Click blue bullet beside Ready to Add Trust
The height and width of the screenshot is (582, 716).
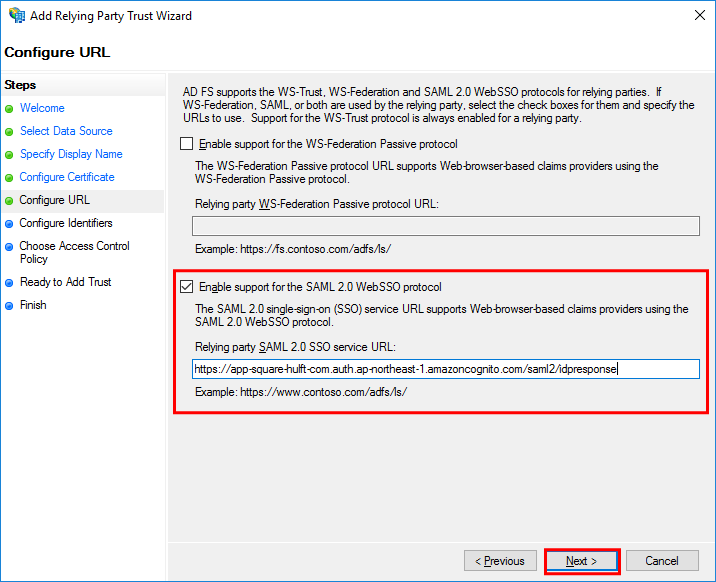pos(9,283)
